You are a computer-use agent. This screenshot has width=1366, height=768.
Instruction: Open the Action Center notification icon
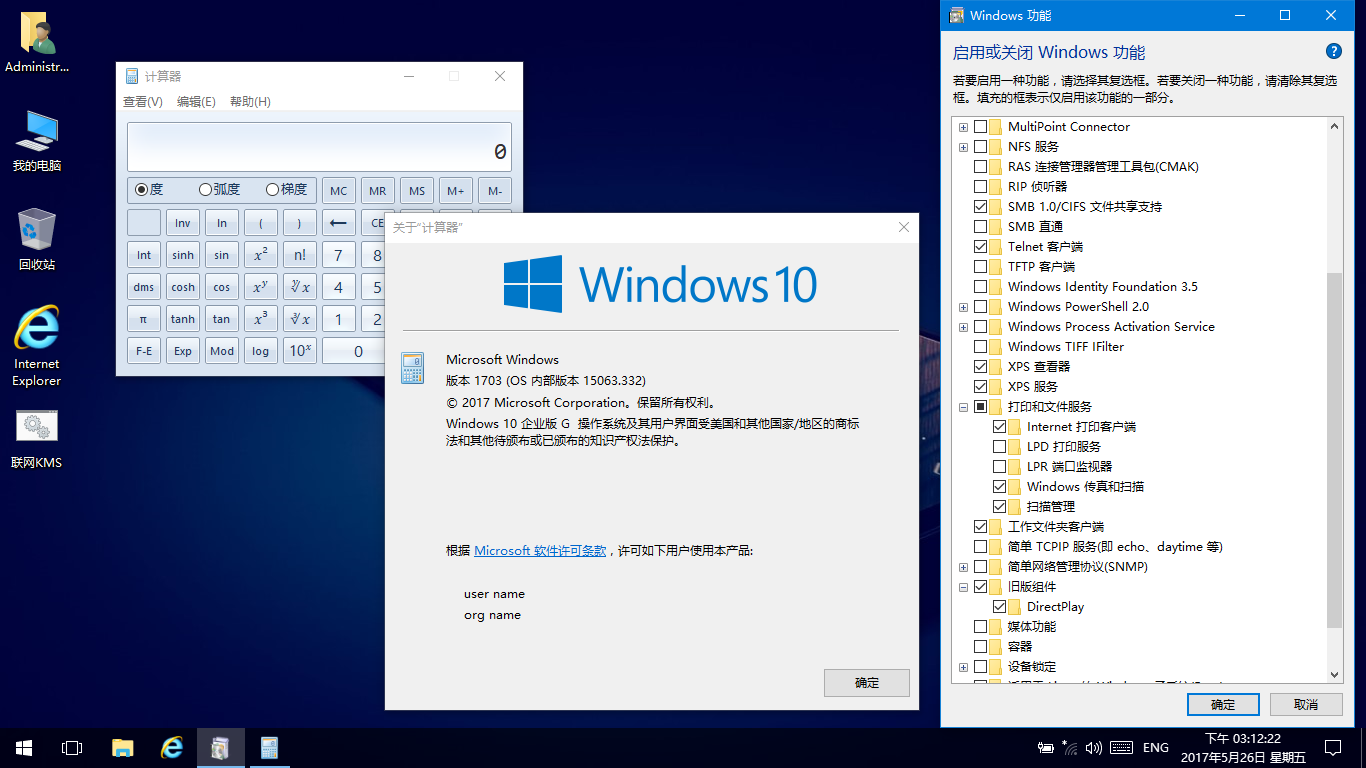pos(1333,748)
